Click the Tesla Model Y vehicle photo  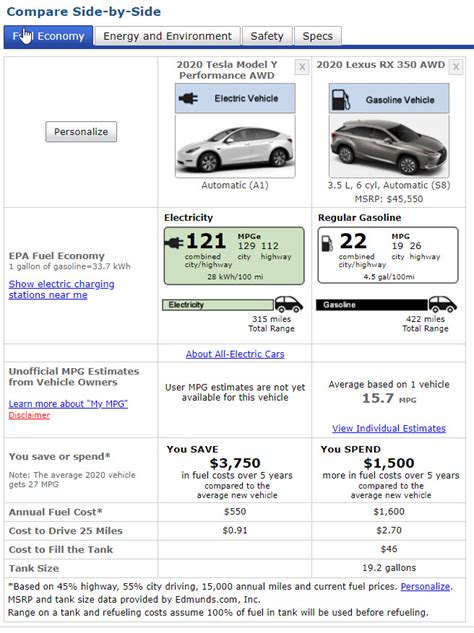(x=235, y=146)
